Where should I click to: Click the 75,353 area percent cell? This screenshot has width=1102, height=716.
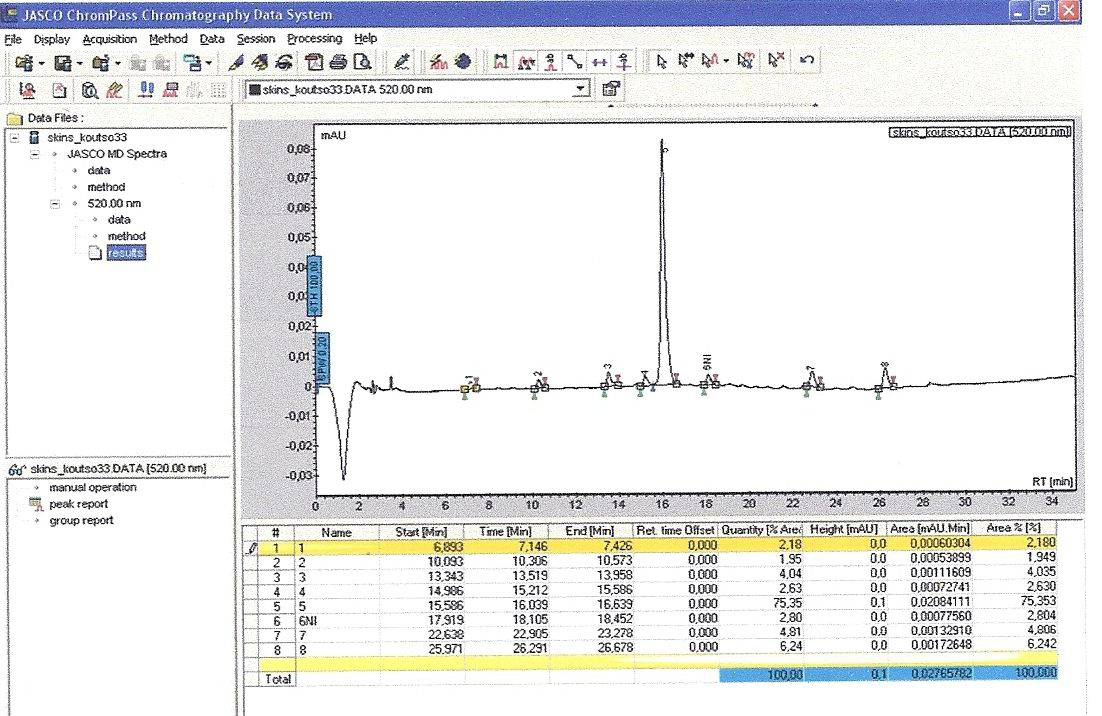pos(1016,601)
